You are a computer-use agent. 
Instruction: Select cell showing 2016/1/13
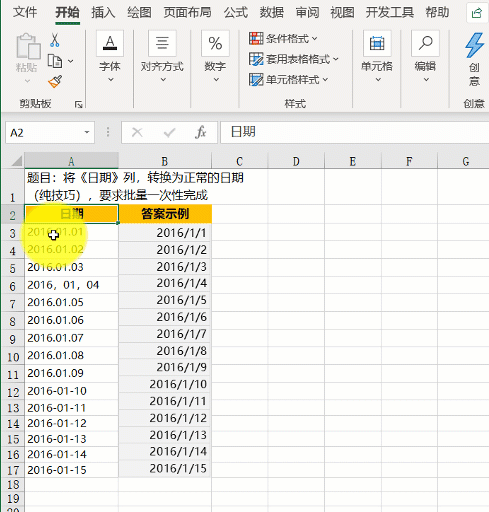[x=165, y=435]
